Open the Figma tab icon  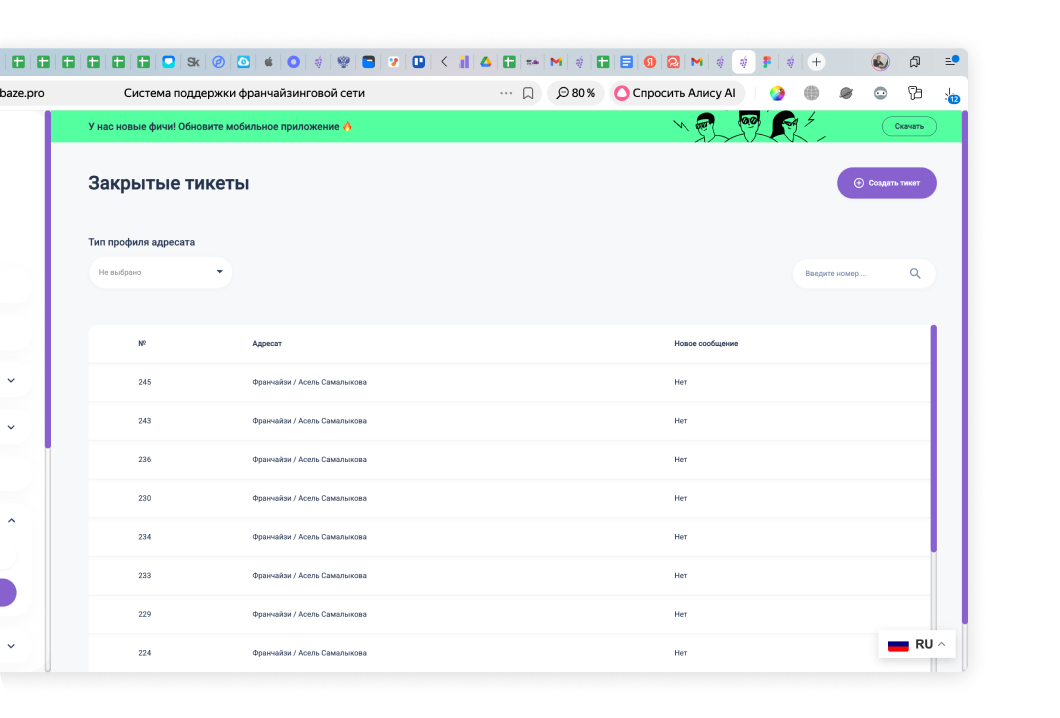tap(767, 62)
